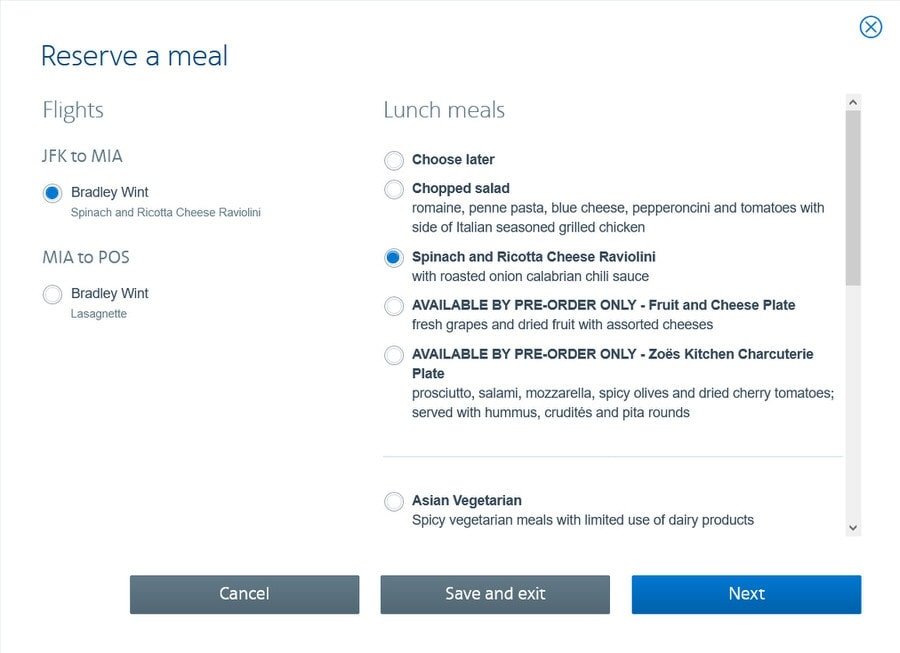Select Spinach and Ricotta Cheese Raviolini option
Image resolution: width=900 pixels, height=653 pixels.
click(x=394, y=258)
